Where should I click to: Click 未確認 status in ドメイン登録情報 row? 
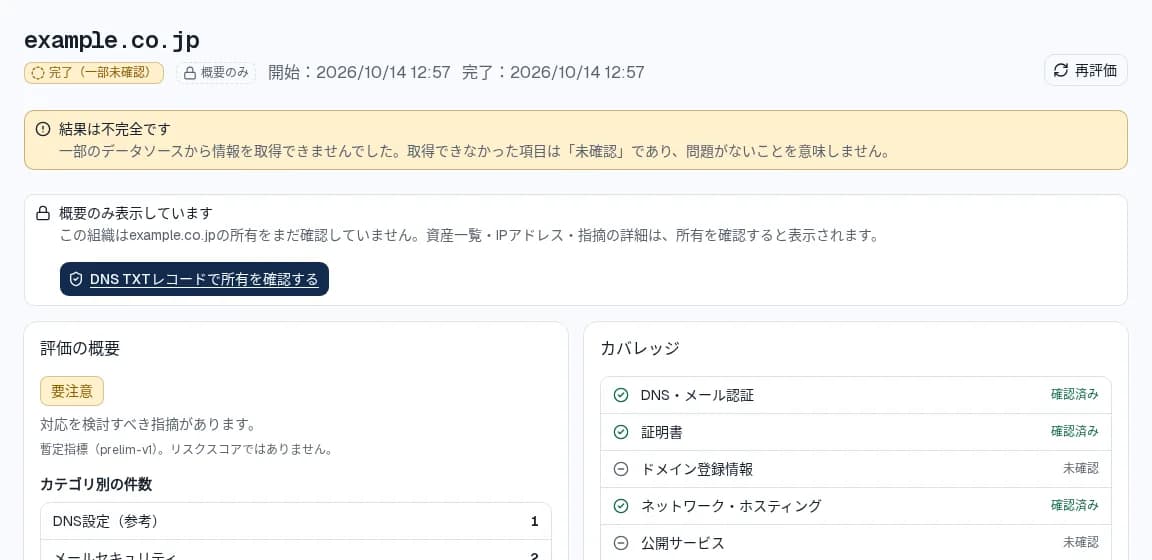[x=1081, y=468]
